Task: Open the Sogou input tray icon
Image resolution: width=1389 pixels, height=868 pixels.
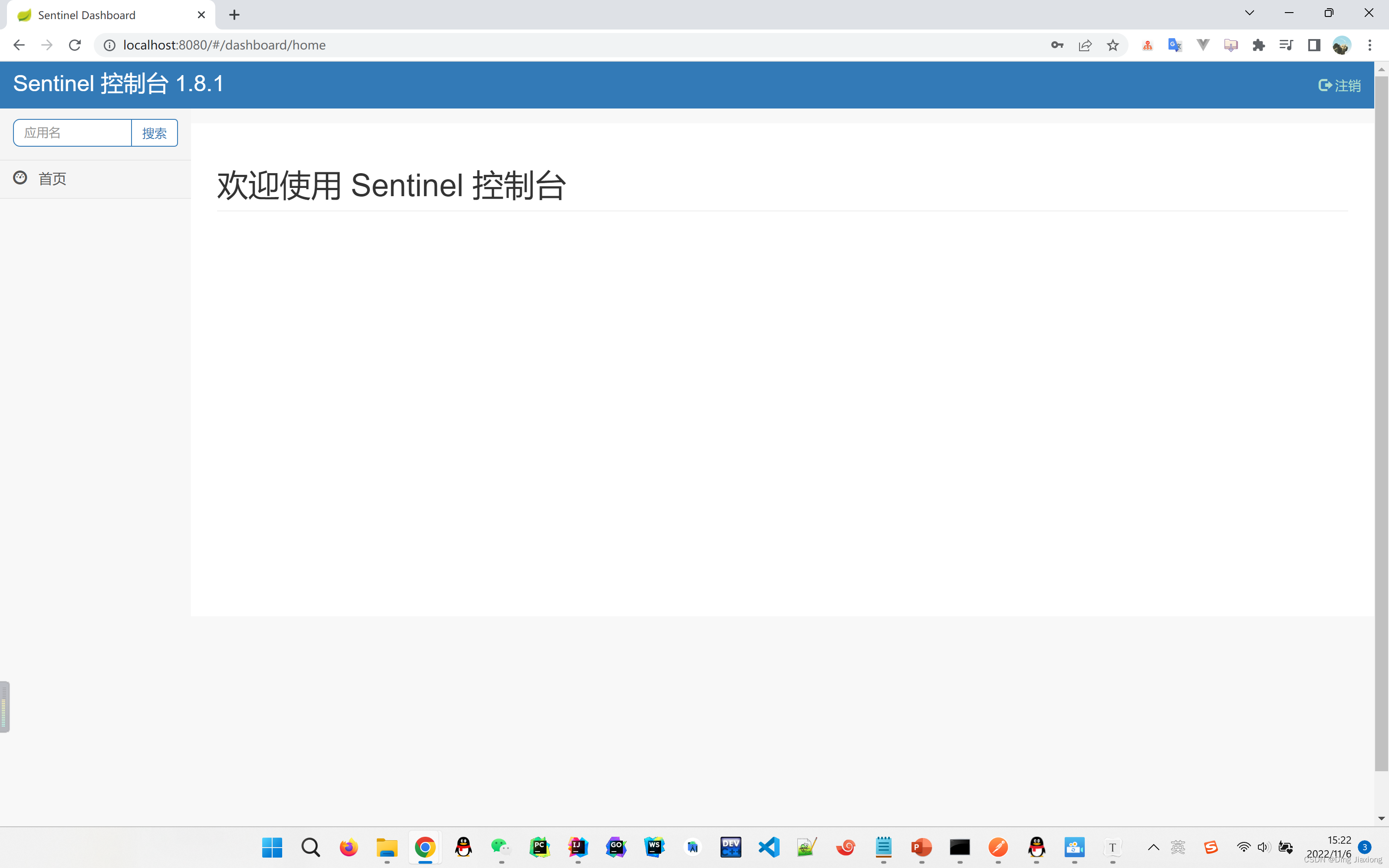Action: click(x=1211, y=847)
